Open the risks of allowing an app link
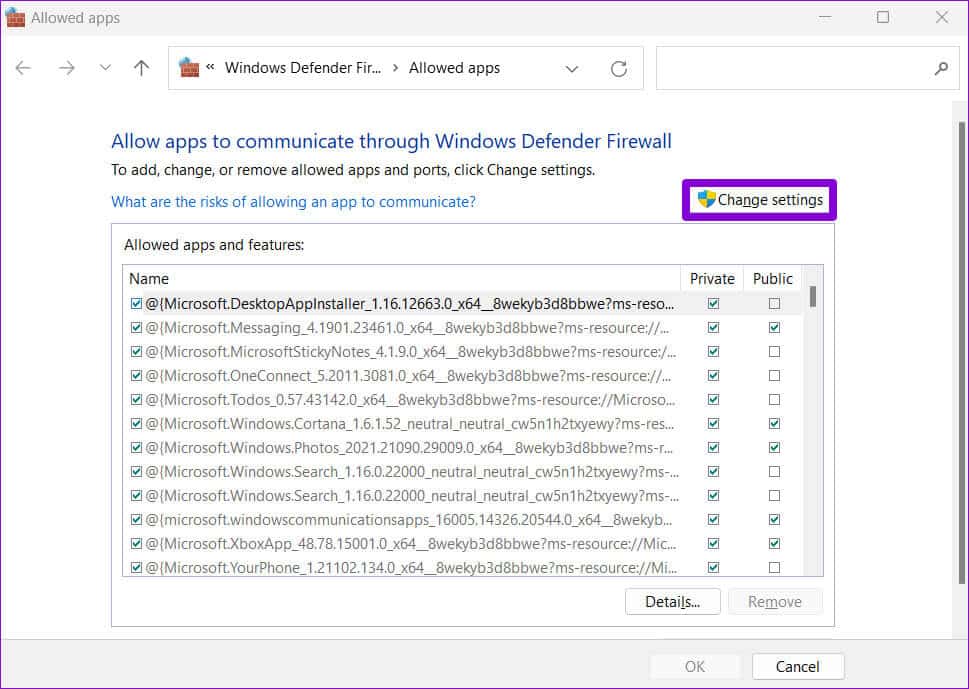969x689 pixels. 294,202
